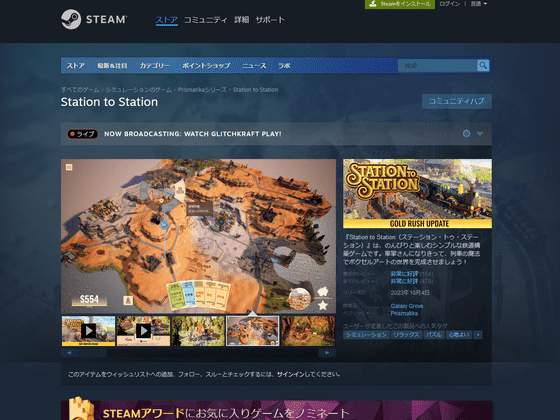This screenshot has height=420, width=560.
Task: Expand more tags with plus button
Action: click(x=478, y=335)
